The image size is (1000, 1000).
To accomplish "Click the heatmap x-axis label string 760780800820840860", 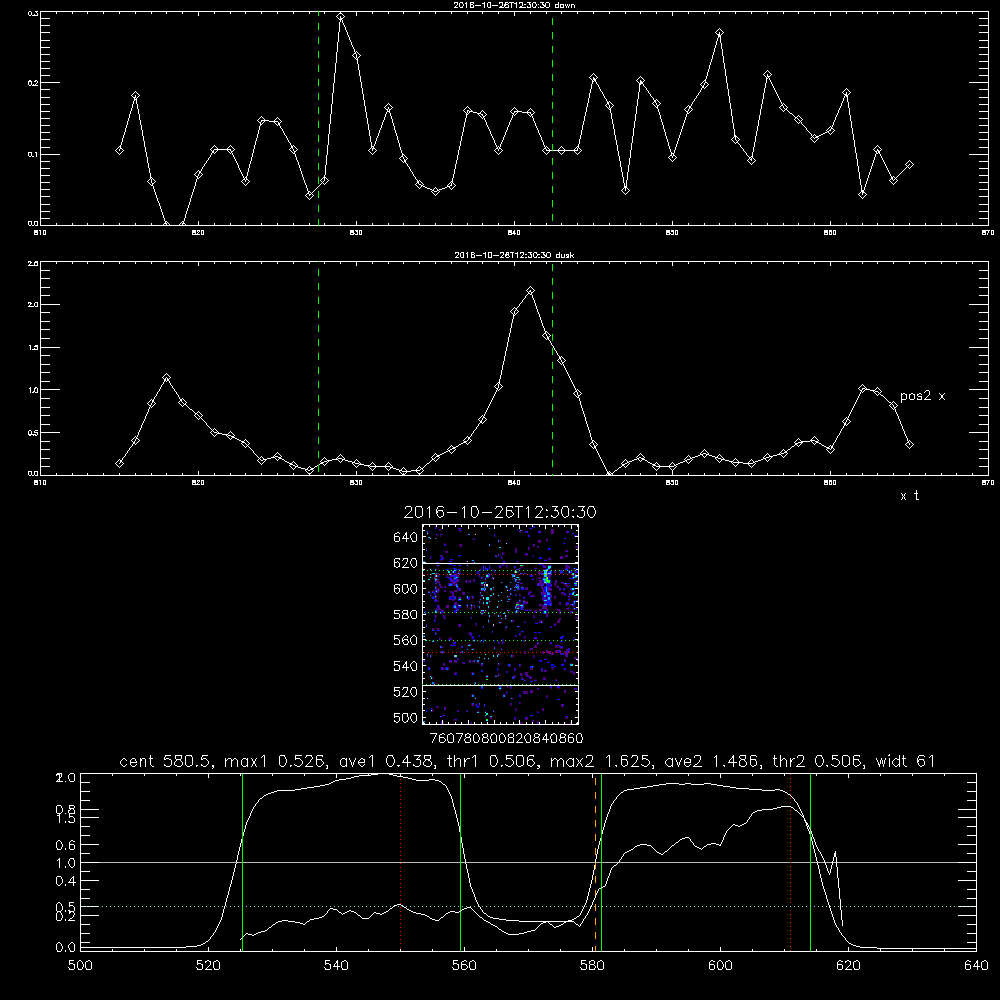I will (x=506, y=739).
